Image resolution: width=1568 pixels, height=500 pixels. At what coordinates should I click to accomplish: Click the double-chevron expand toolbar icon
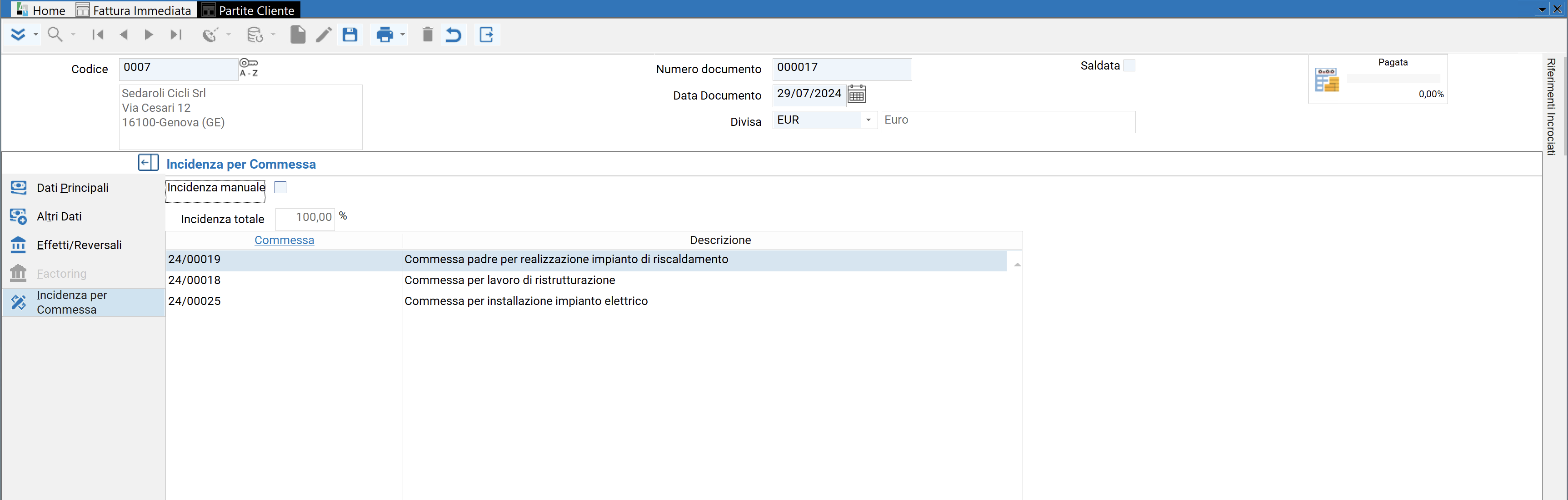point(18,35)
